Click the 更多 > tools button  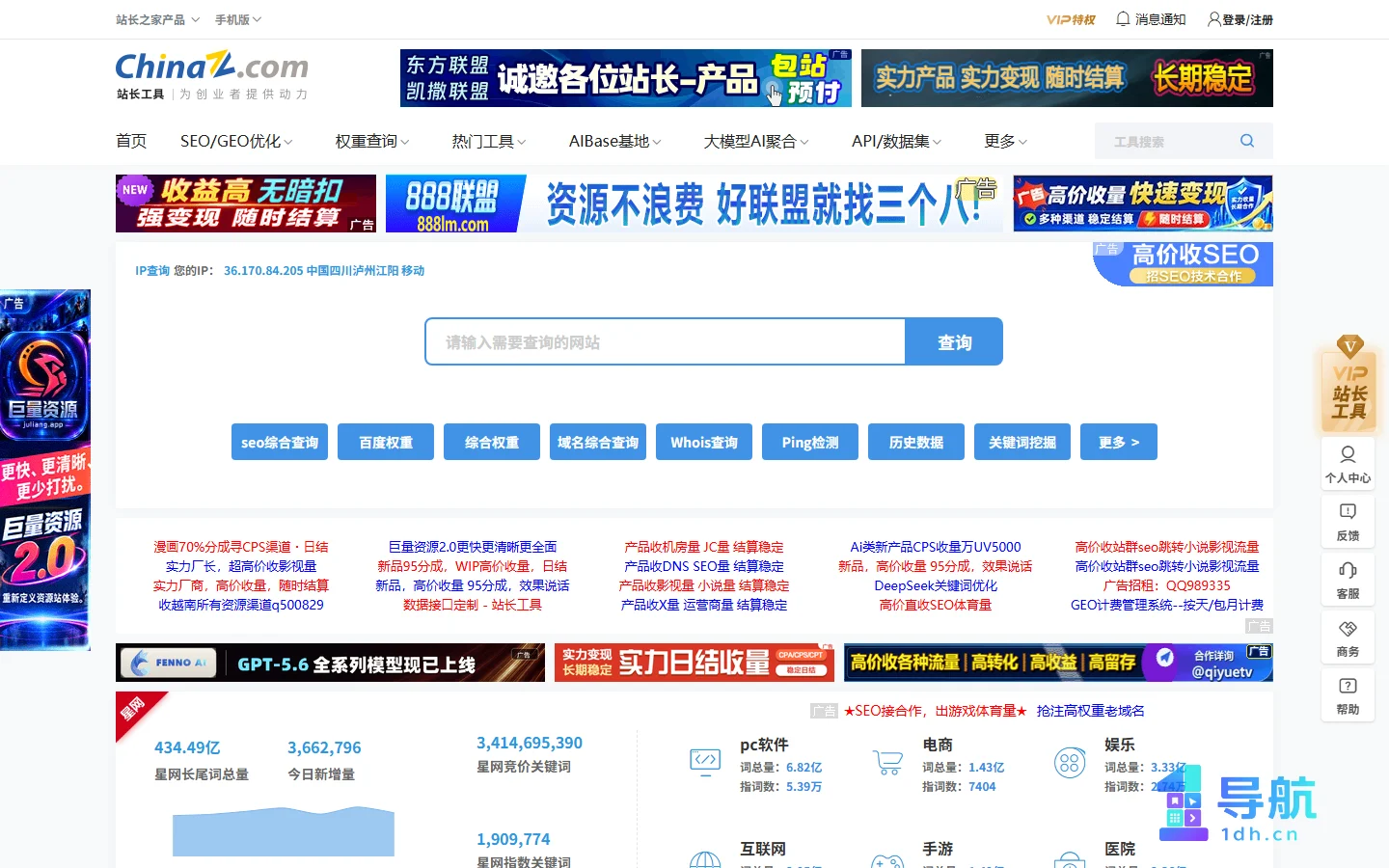1119,442
